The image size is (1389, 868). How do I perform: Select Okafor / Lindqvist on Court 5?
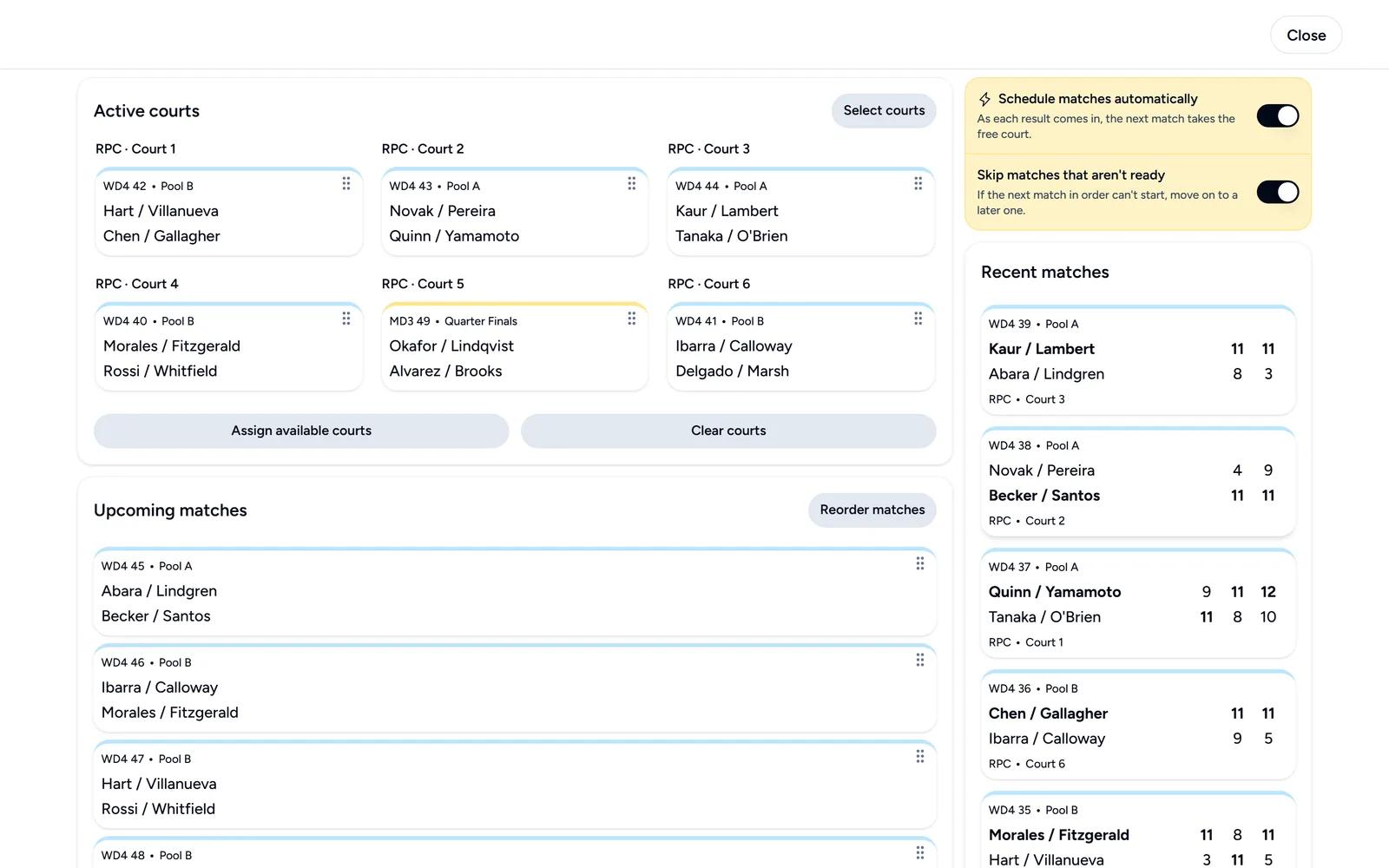click(x=451, y=345)
